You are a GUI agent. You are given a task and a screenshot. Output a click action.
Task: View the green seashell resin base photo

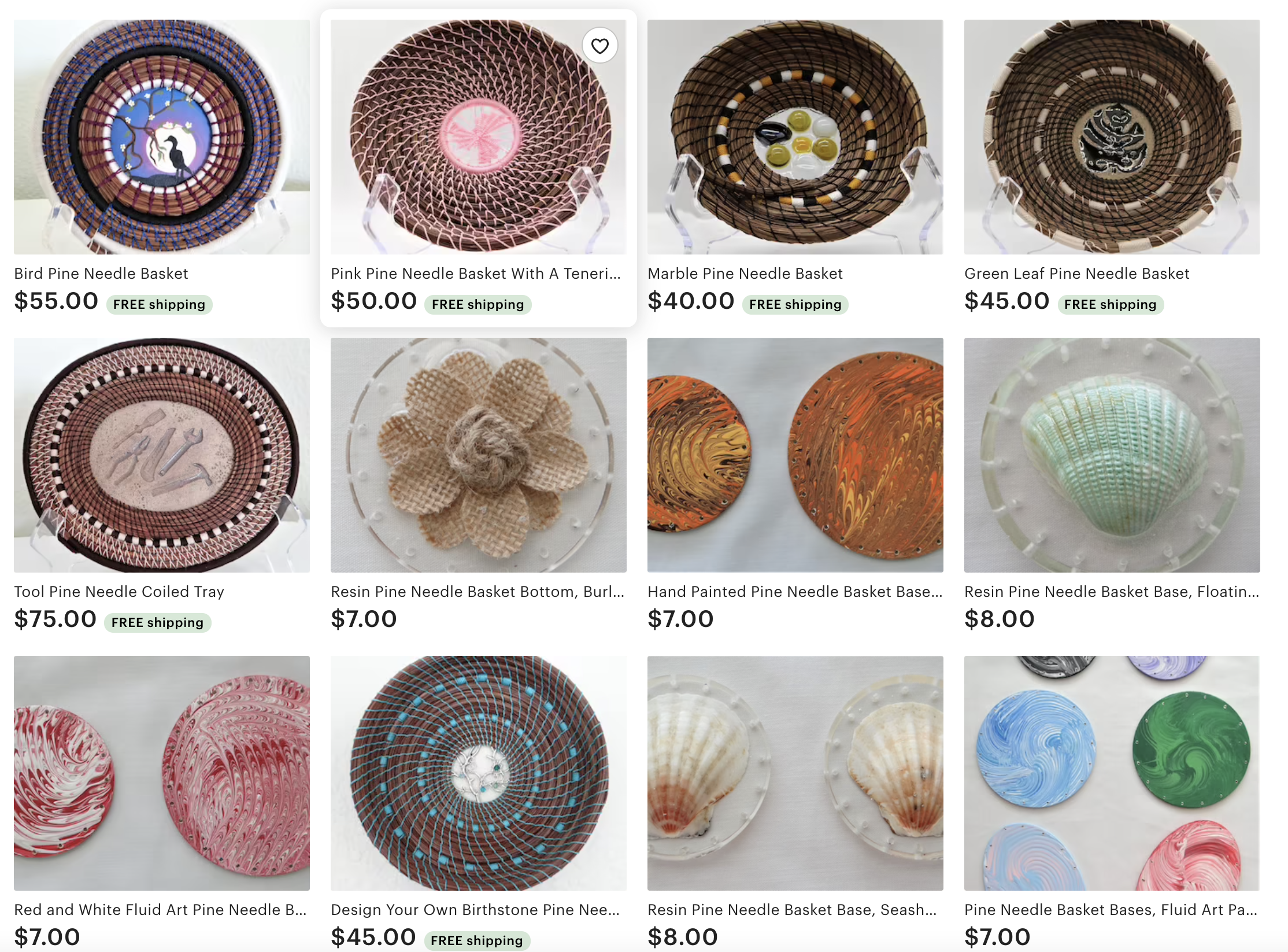click(1112, 455)
